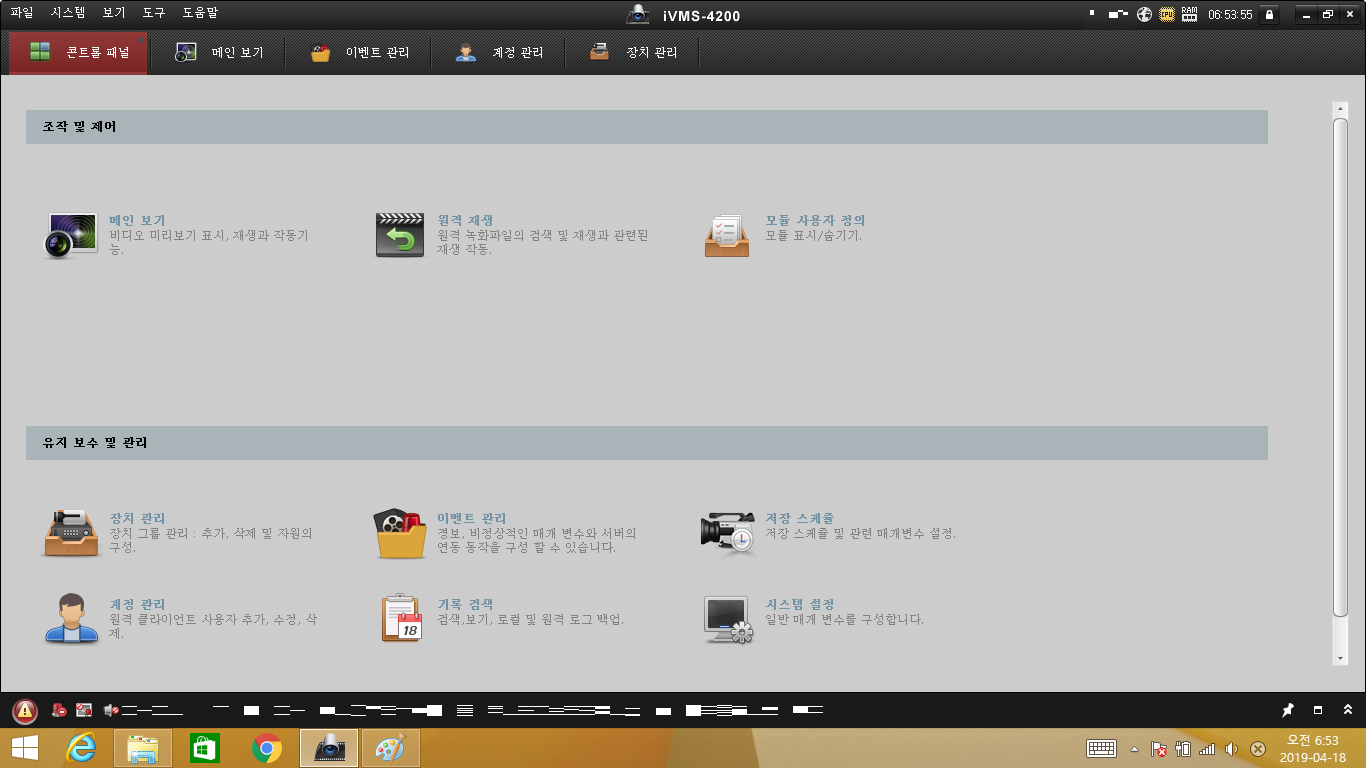
Task: Pin the alarm panel with pushpin
Action: click(x=1288, y=710)
